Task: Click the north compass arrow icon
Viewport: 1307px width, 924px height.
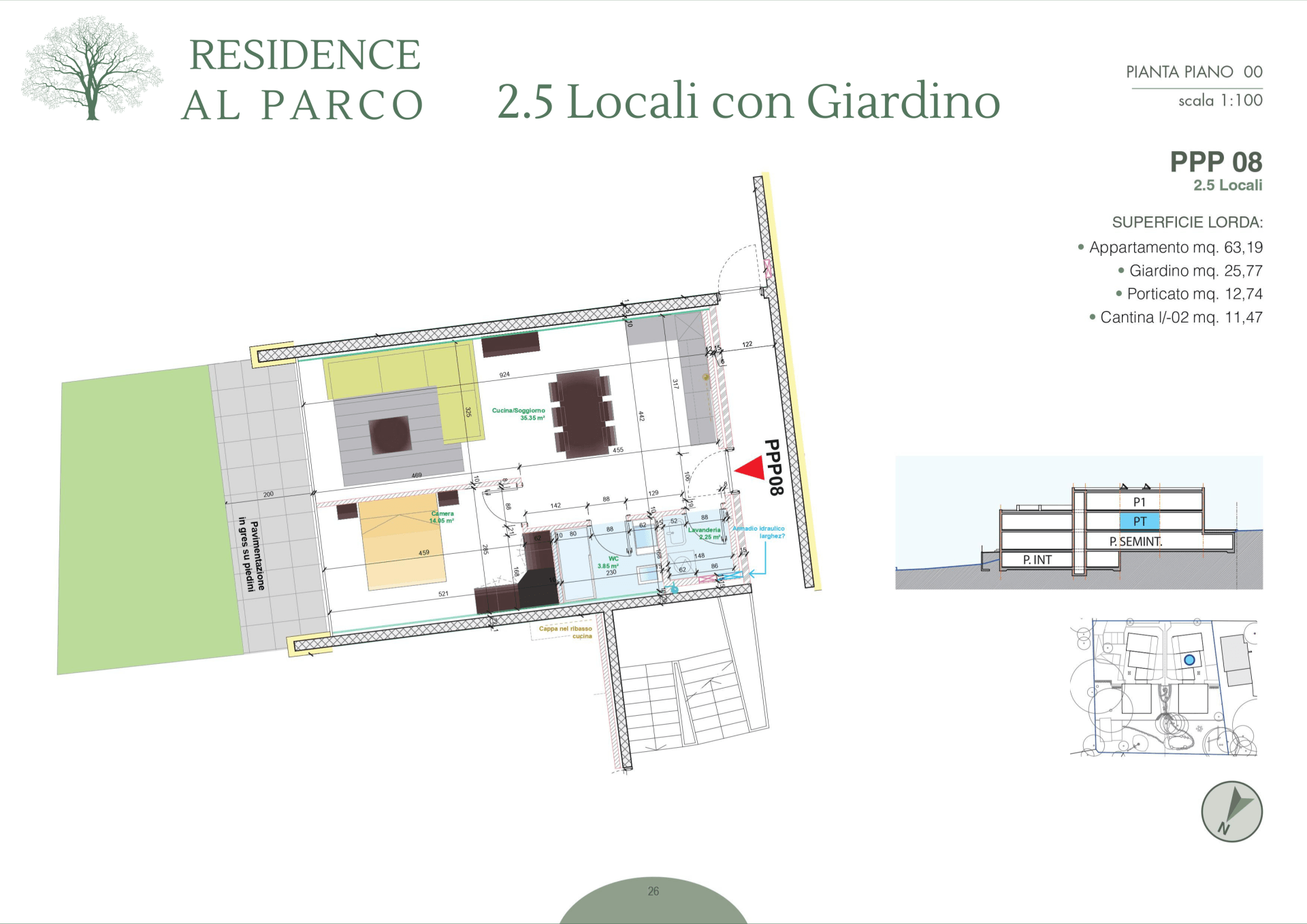Action: pyautogui.click(x=1231, y=811)
